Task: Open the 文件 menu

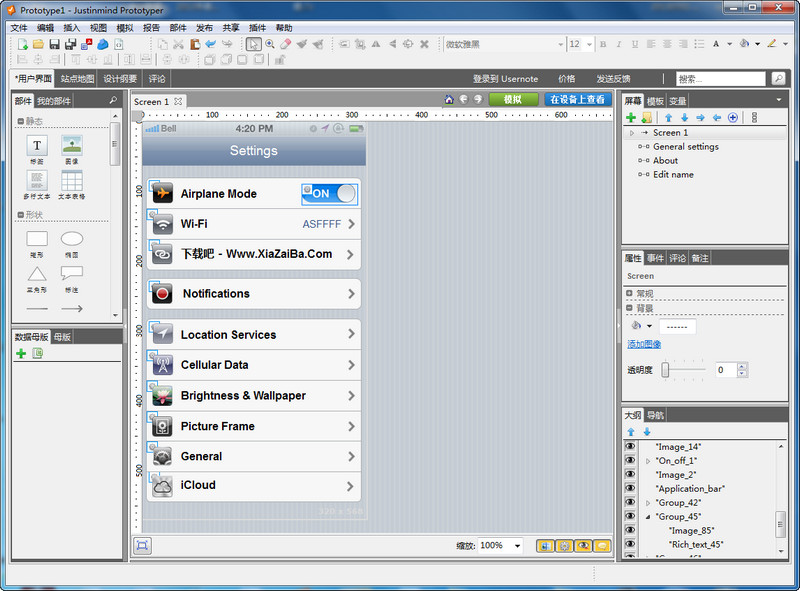Action: 19,28
